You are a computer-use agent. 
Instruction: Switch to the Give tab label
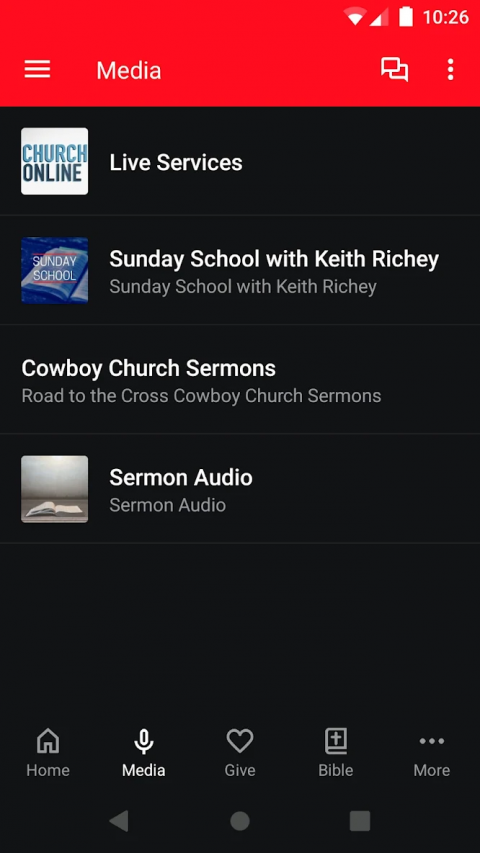click(x=240, y=770)
